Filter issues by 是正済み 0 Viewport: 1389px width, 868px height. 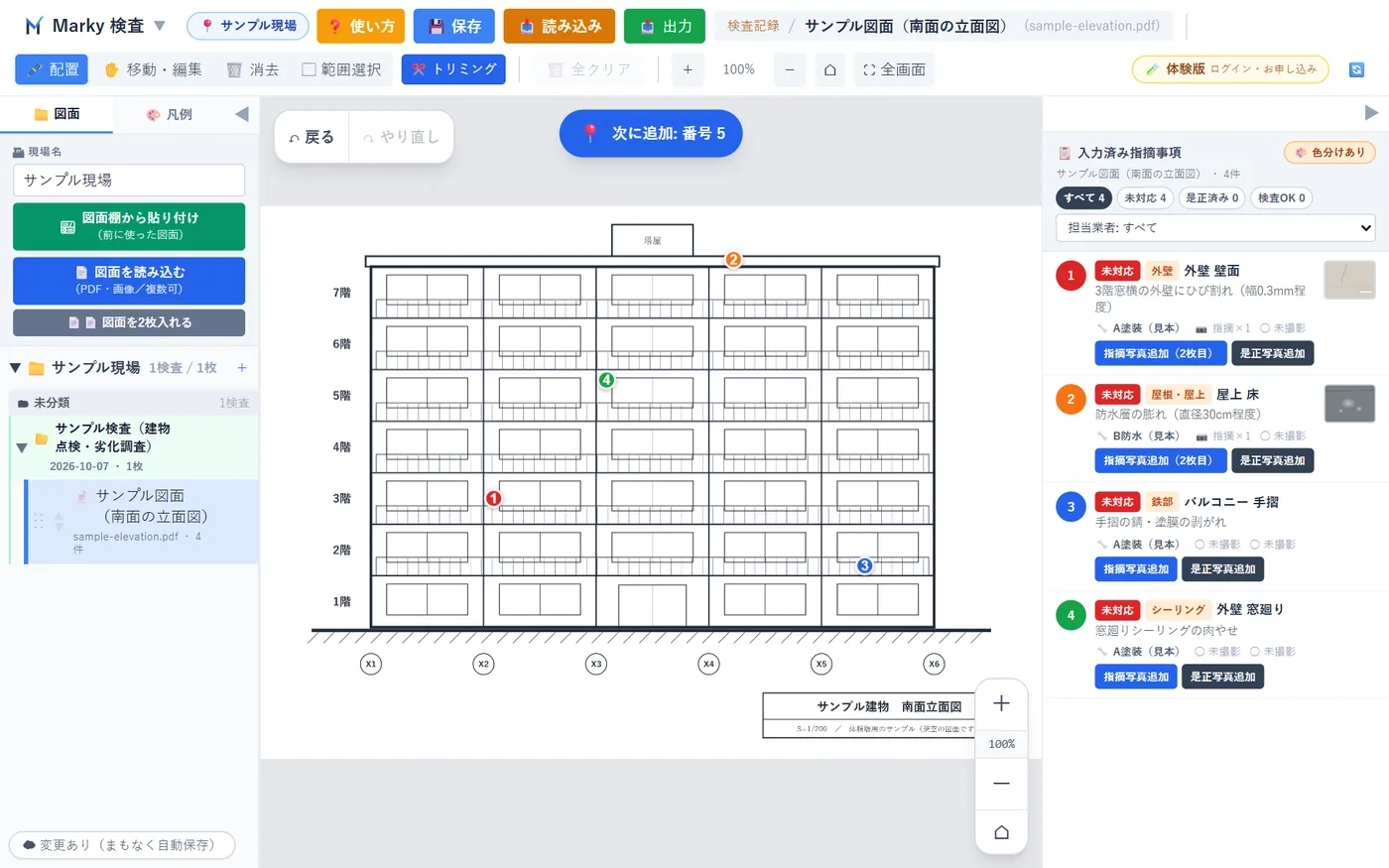coord(1211,197)
